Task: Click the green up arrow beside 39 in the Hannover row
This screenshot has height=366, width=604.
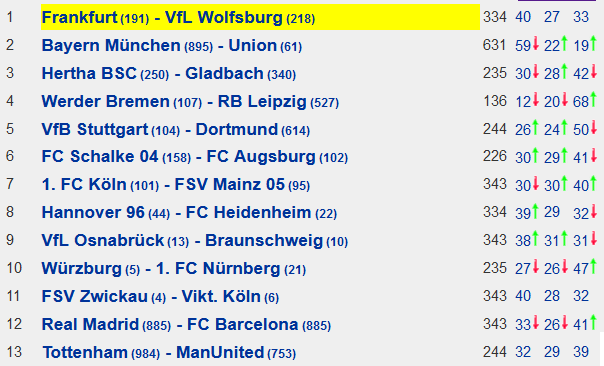Action: tap(535, 211)
